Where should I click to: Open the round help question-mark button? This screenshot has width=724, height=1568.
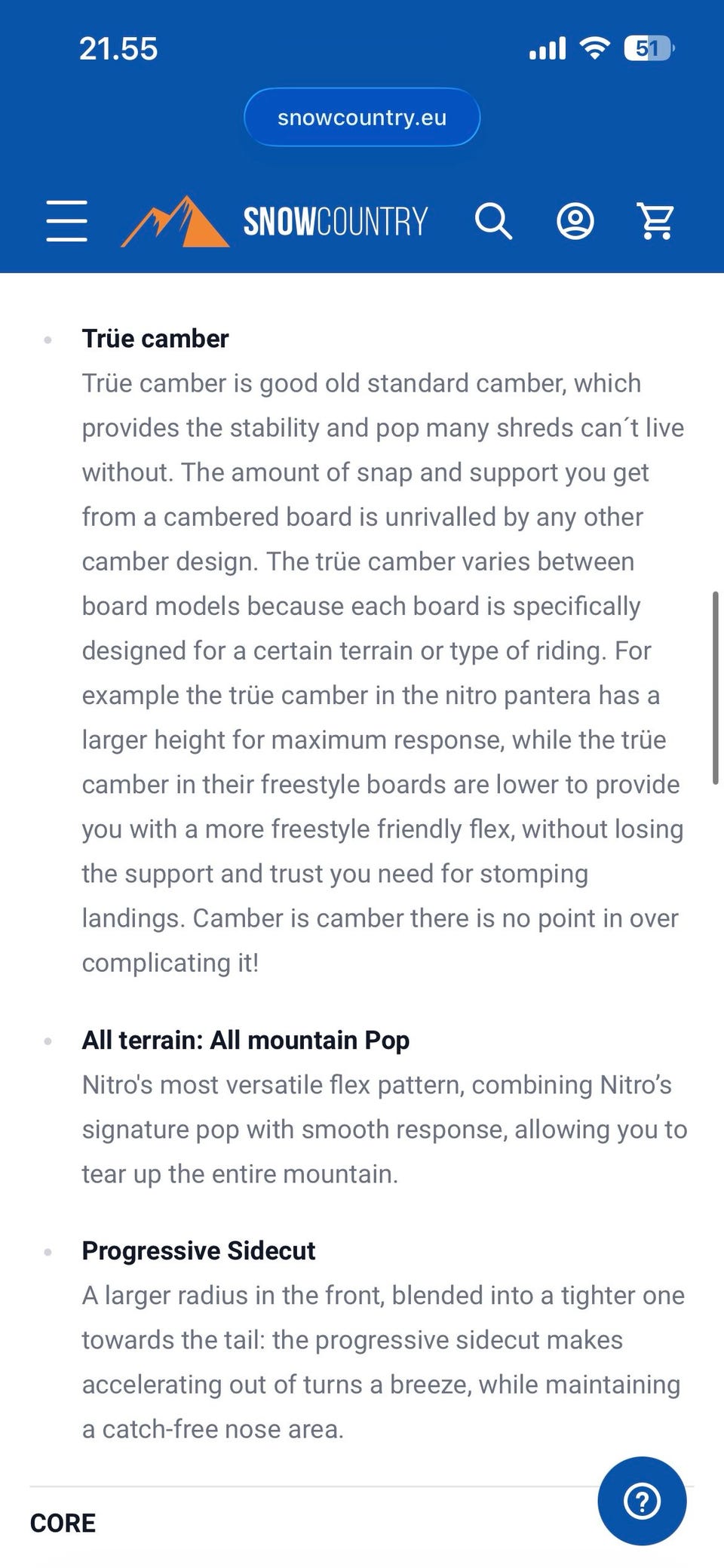(x=642, y=1501)
